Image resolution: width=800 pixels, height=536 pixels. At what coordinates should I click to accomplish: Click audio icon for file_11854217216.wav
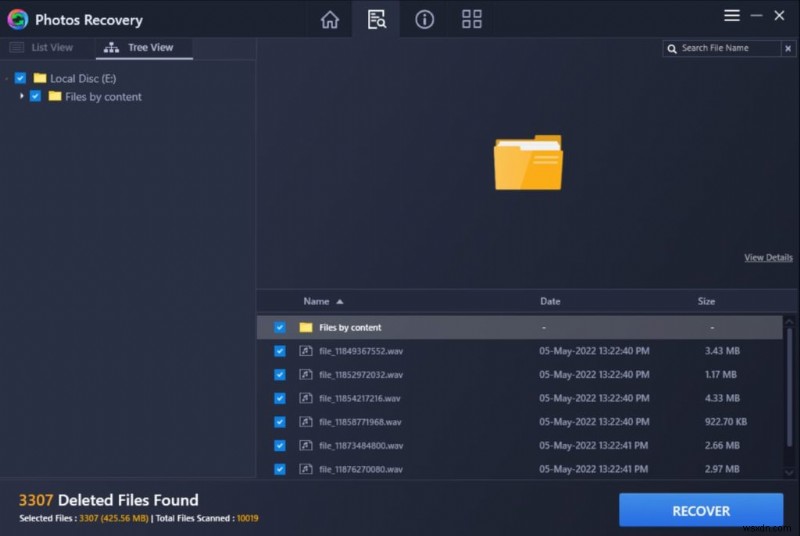(306, 398)
